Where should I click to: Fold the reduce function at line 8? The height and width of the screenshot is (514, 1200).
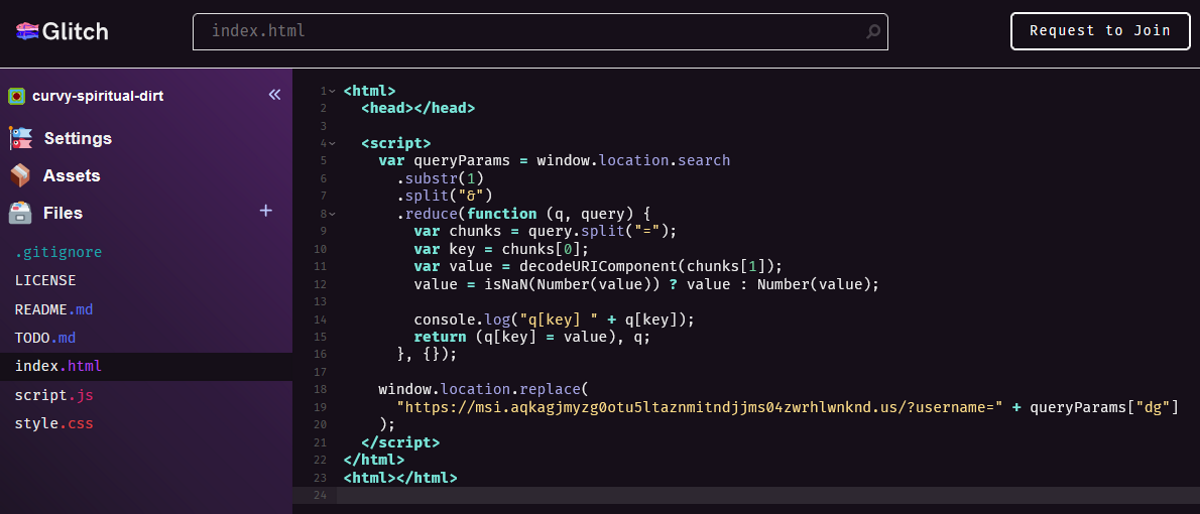332,214
